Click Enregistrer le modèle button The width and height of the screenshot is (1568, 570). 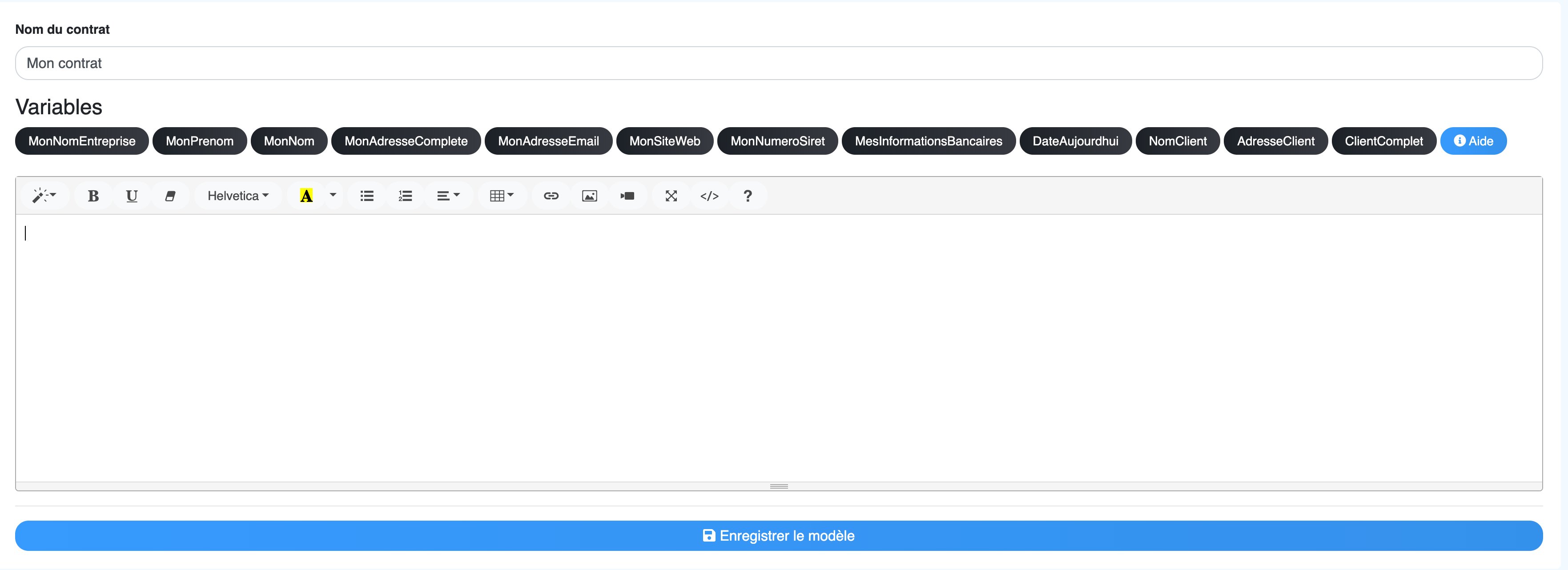tap(779, 535)
